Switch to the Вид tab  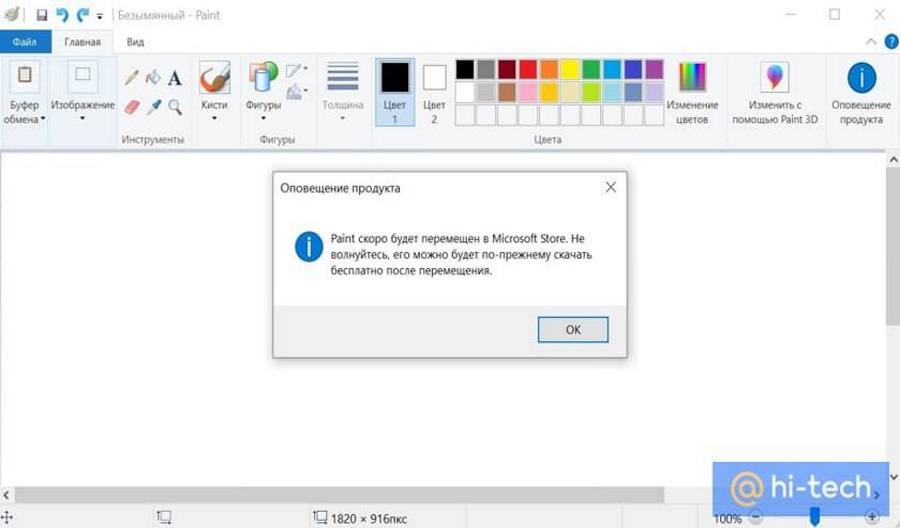pyautogui.click(x=135, y=42)
